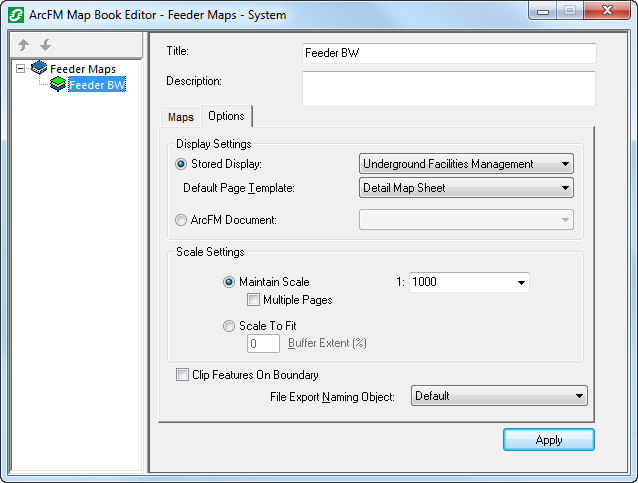Click the move down arrow icon
Screen dimensions: 638x483
pyautogui.click(x=43, y=45)
